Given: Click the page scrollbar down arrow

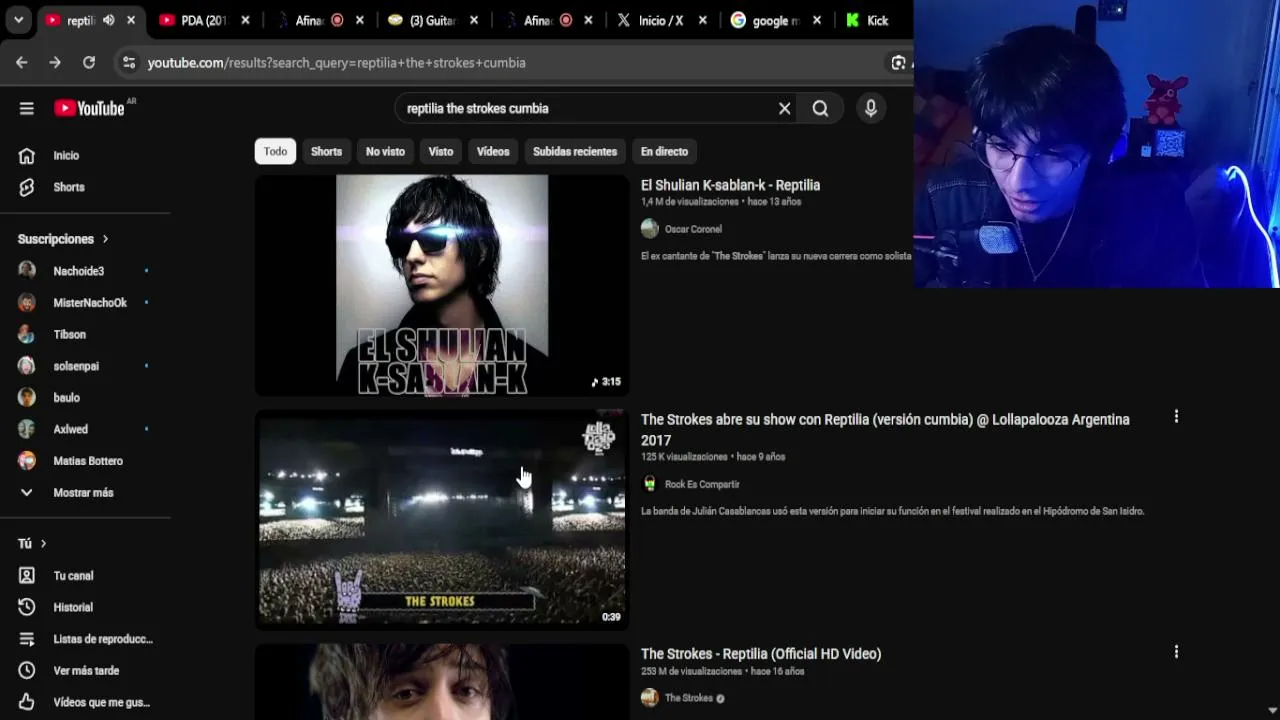Looking at the screenshot, I should [1272, 711].
